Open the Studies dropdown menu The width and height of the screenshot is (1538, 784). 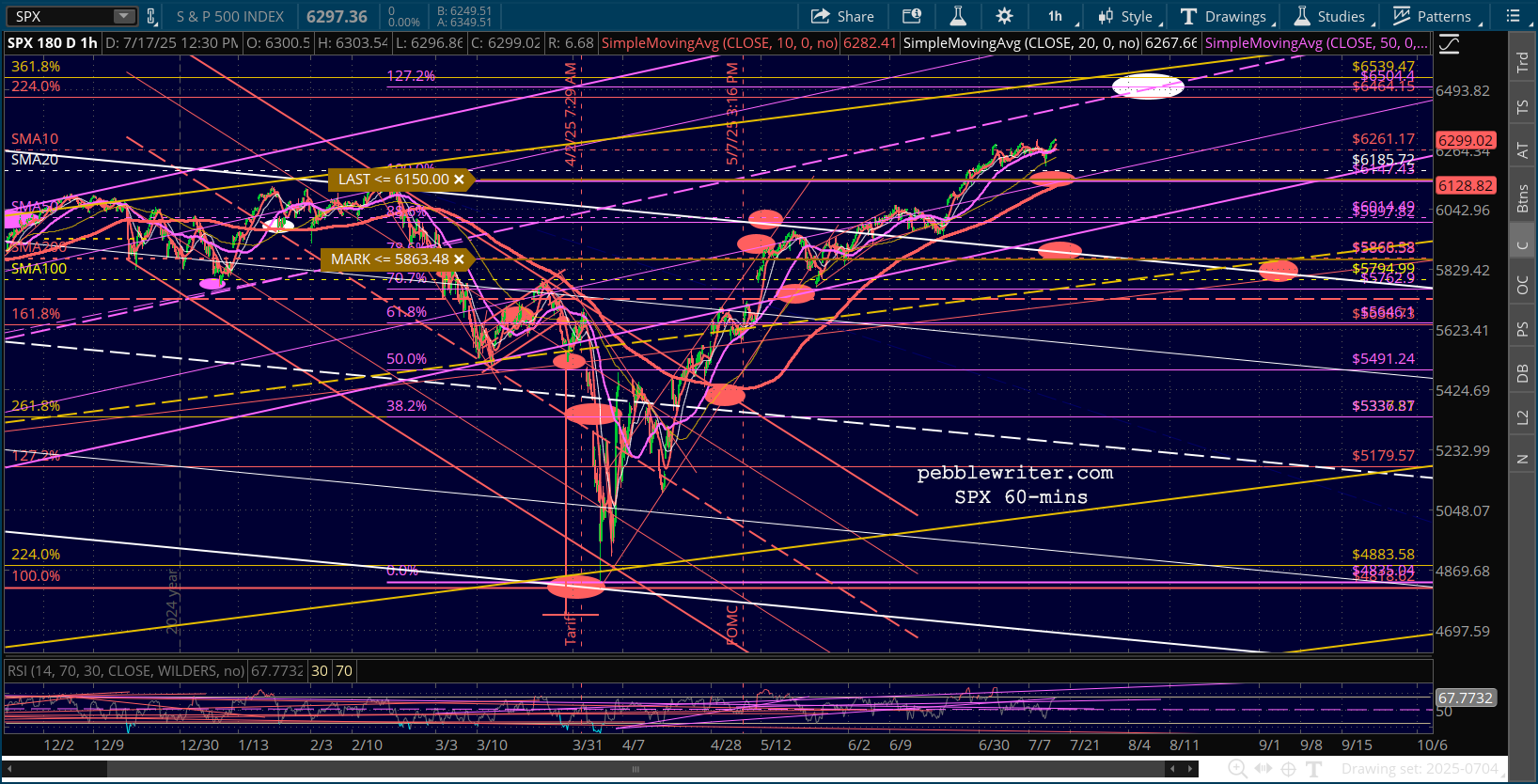point(1333,16)
